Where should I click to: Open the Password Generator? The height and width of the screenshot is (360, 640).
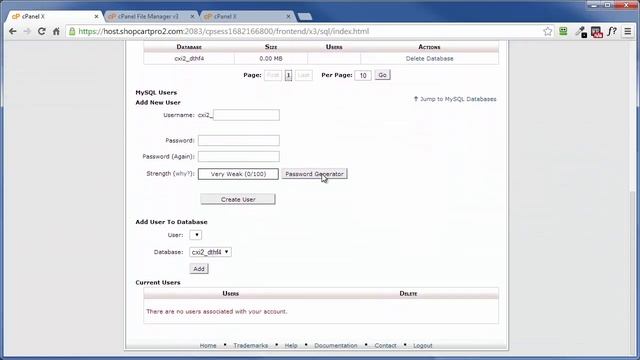[x=314, y=174]
